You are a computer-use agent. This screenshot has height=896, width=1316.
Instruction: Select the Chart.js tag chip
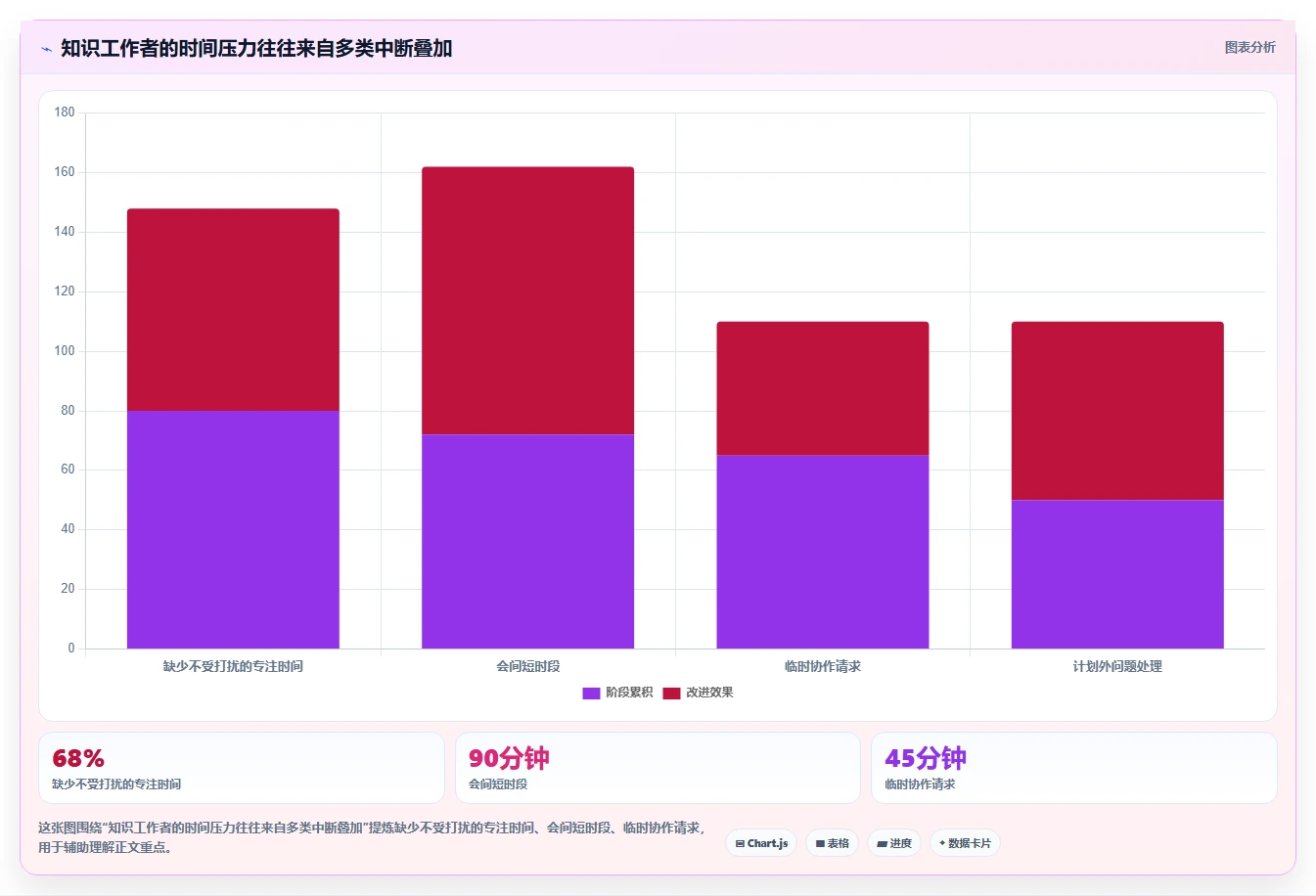pyautogui.click(x=761, y=843)
